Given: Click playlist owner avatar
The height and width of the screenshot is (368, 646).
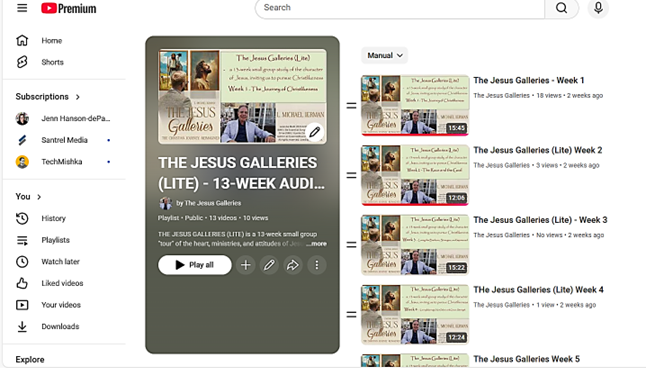Looking at the screenshot, I should (166, 203).
